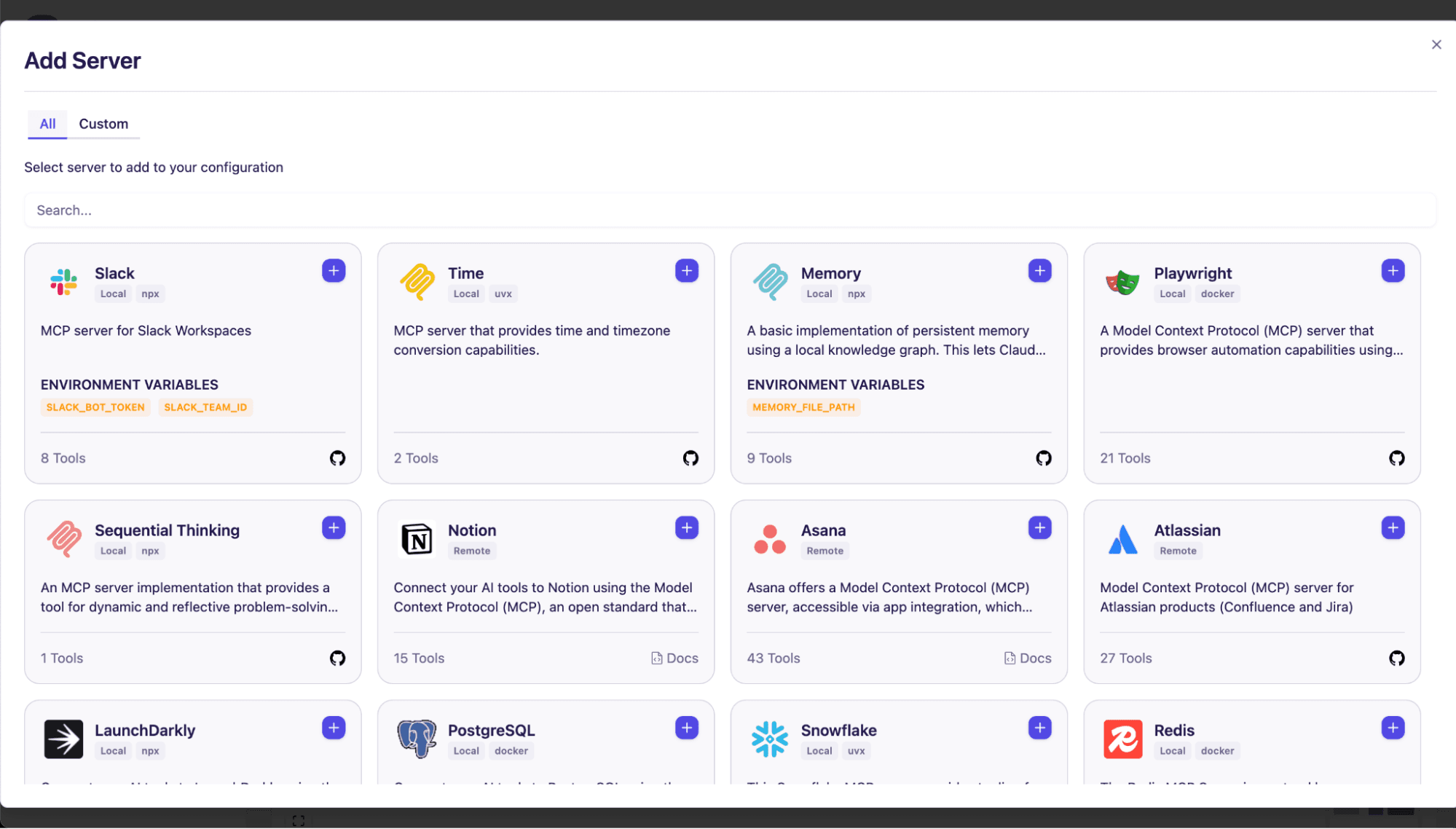The width and height of the screenshot is (1456, 829).
Task: Open GitHub icon on Atlassian card
Action: (x=1396, y=659)
